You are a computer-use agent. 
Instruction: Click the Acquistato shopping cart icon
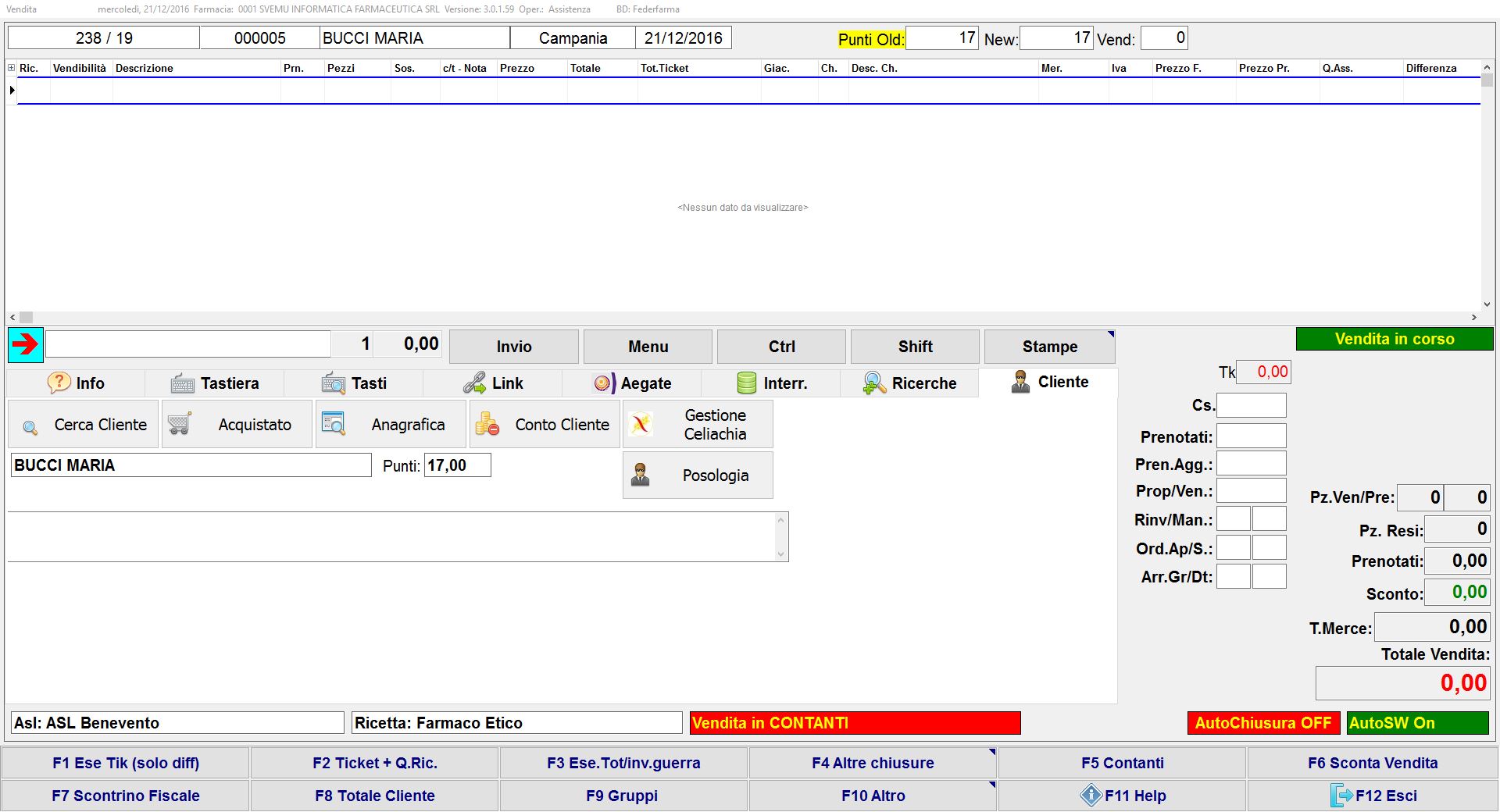[180, 424]
